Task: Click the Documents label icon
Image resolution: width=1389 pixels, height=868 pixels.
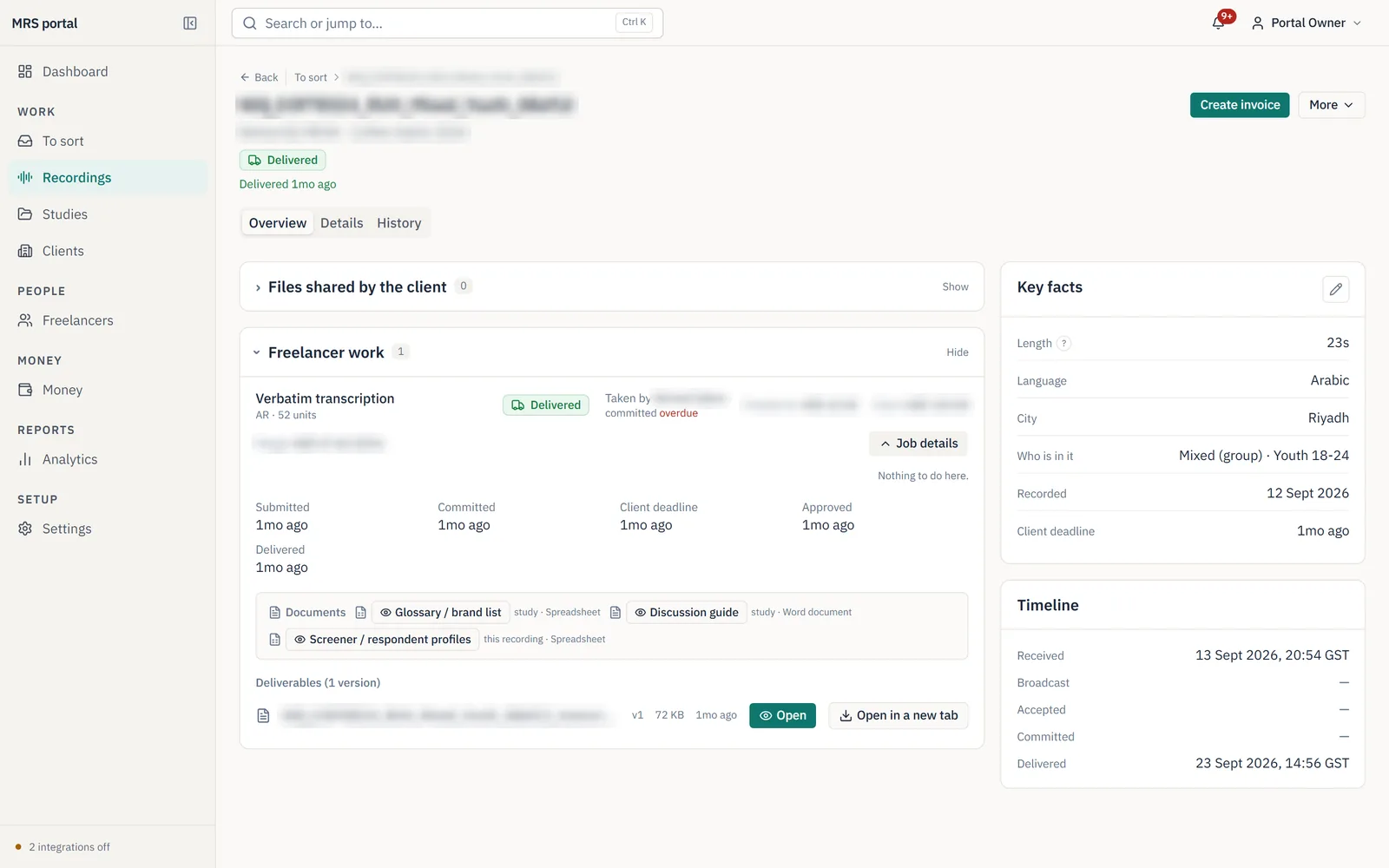Action: (274, 613)
